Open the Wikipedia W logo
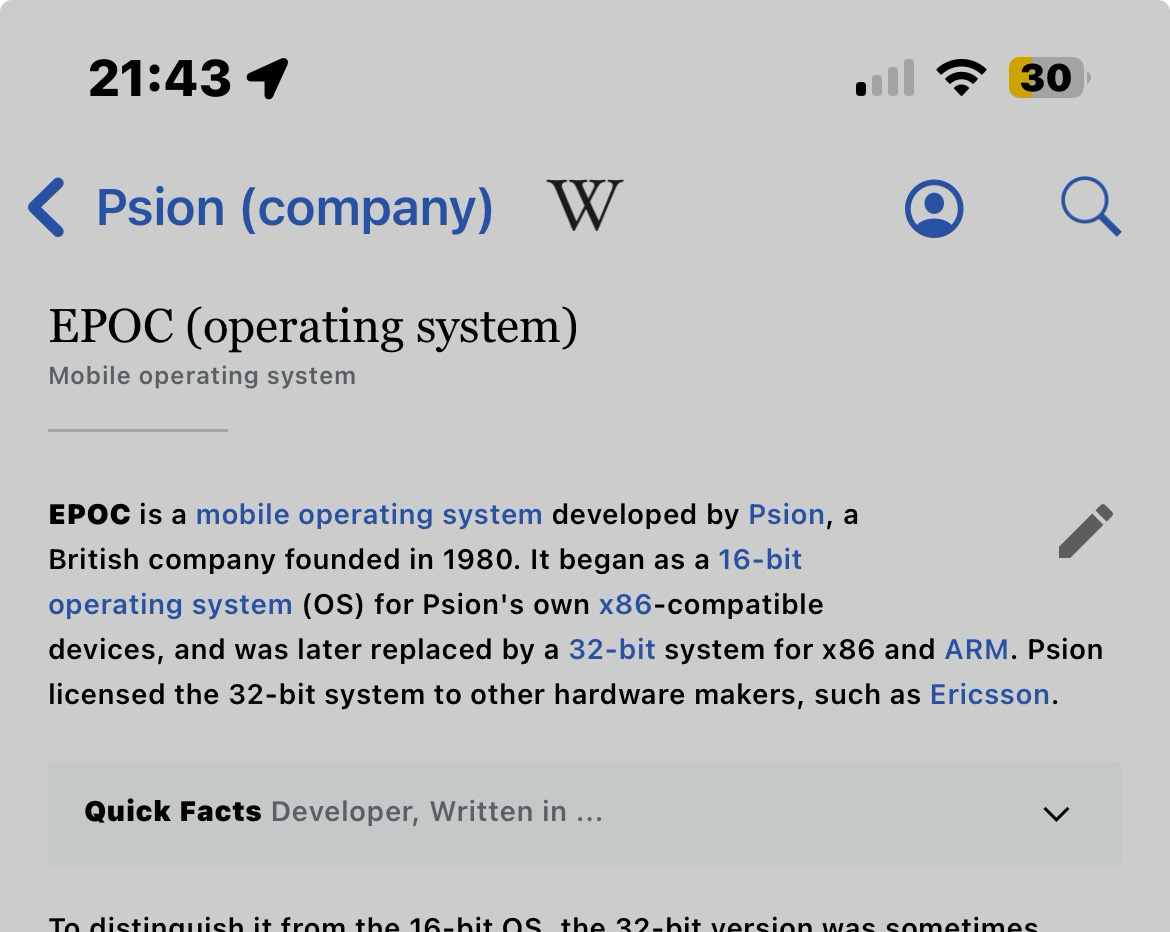The height and width of the screenshot is (932, 1170). tap(585, 206)
